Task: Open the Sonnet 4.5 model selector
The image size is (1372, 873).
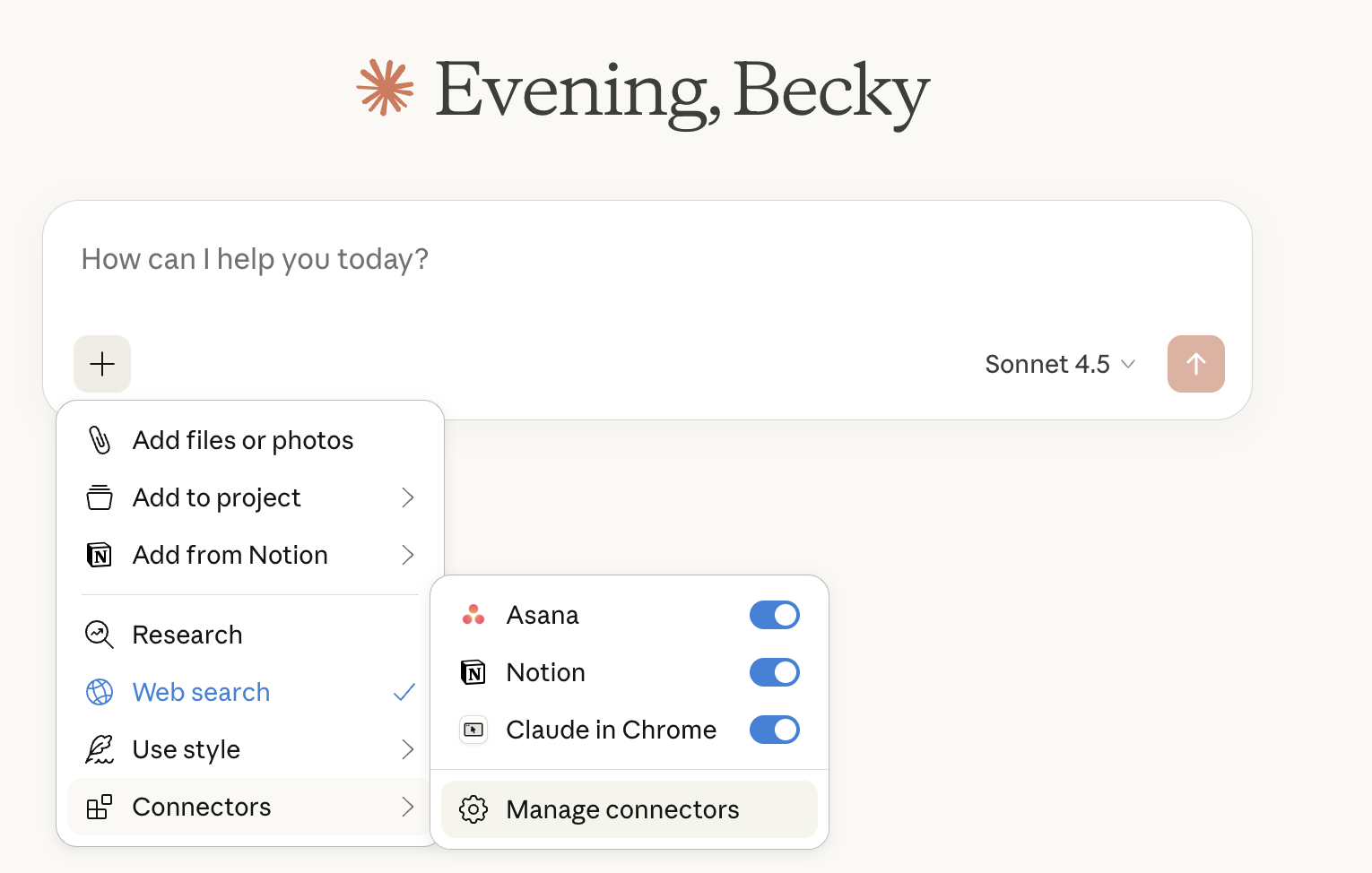Action: tap(1060, 364)
